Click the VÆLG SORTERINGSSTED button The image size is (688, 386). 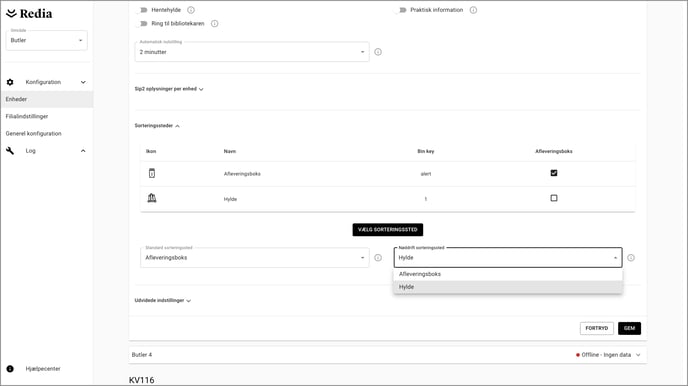(x=387, y=229)
